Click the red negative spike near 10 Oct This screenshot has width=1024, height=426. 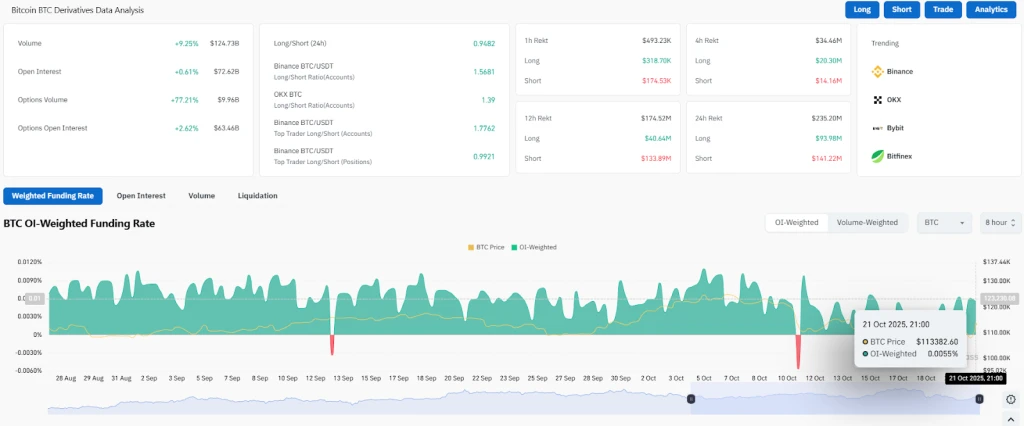[798, 352]
